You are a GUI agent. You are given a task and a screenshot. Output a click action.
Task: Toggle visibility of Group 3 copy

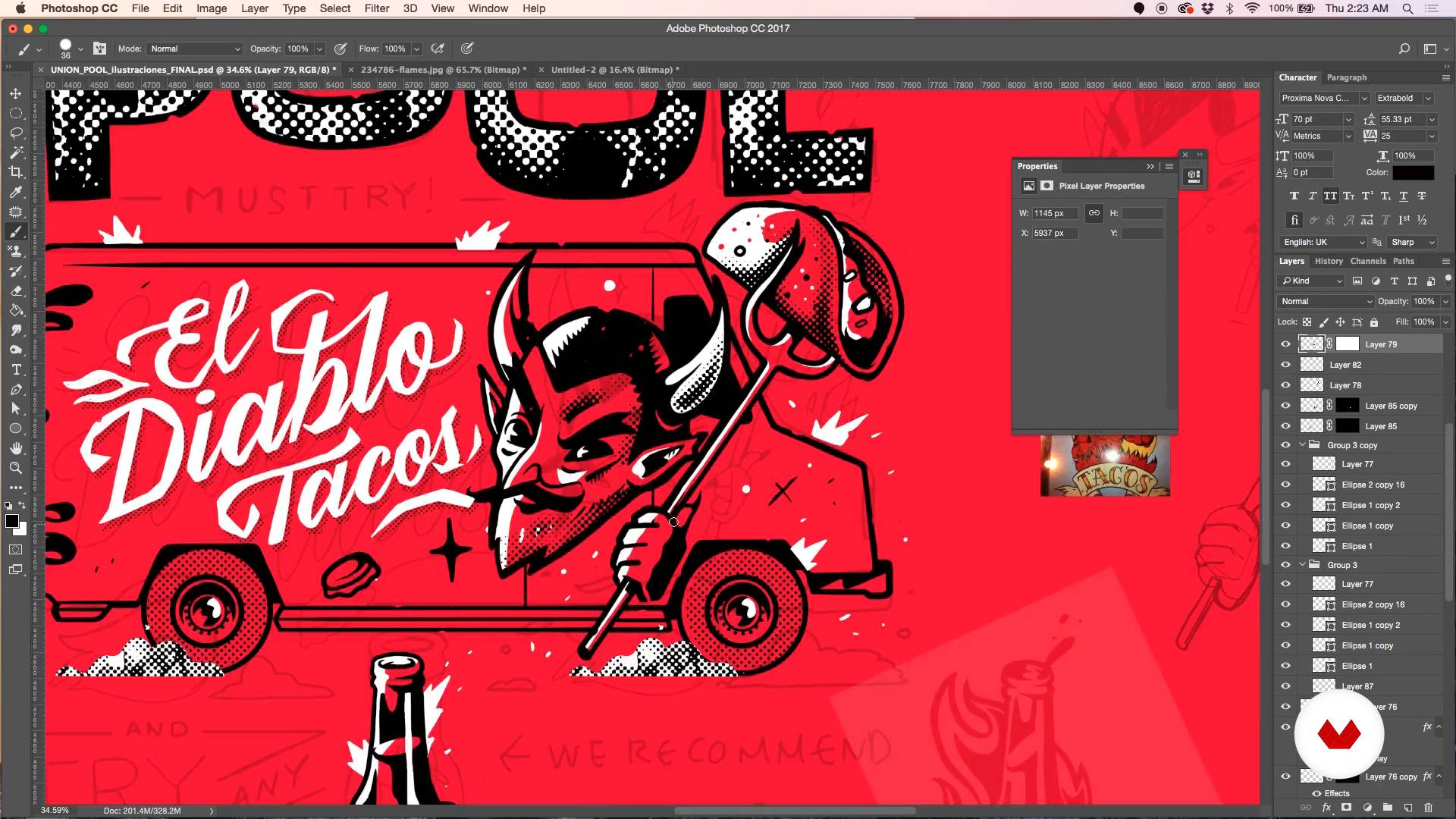coord(1285,445)
